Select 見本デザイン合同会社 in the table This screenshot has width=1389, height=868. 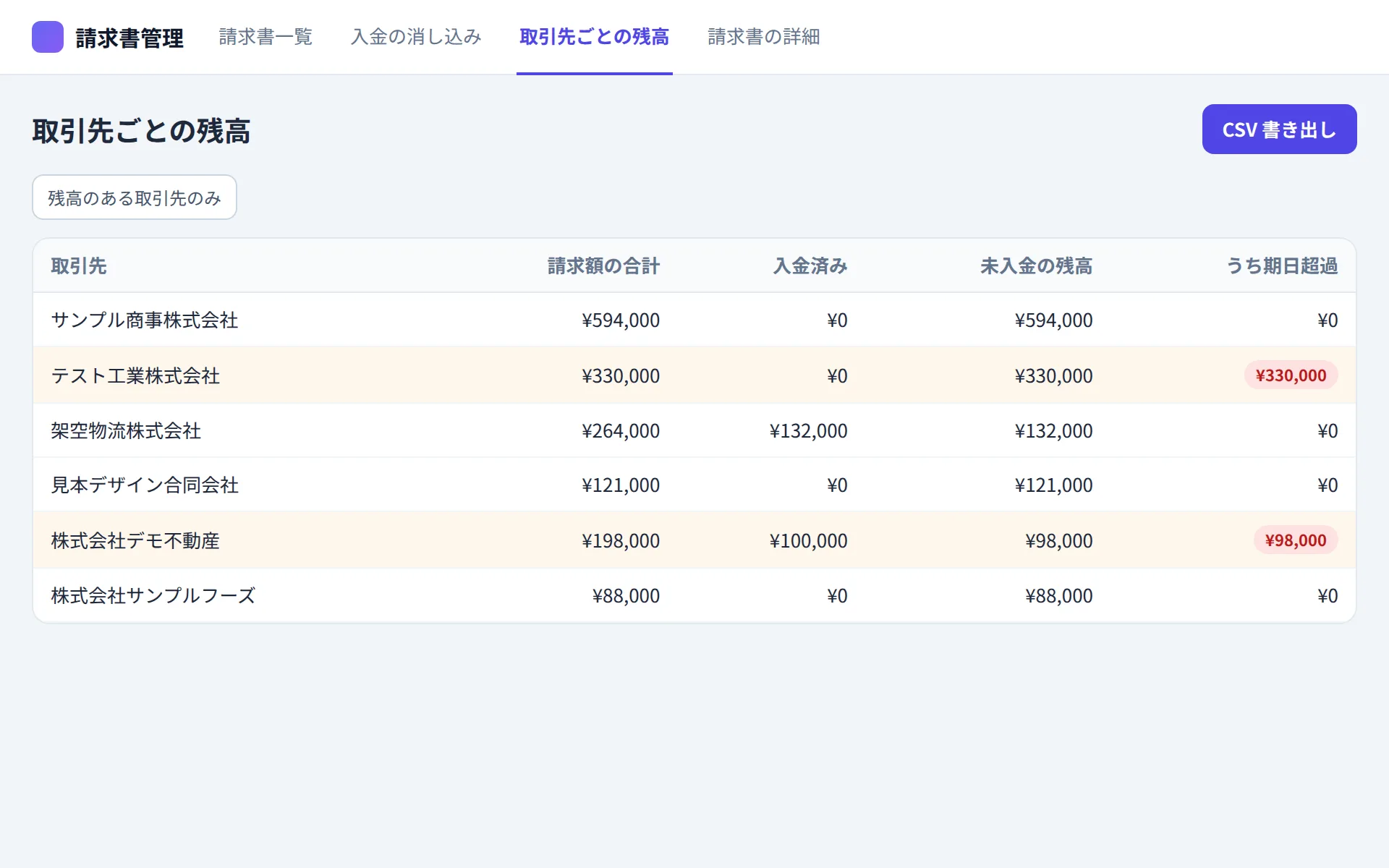pyautogui.click(x=145, y=485)
